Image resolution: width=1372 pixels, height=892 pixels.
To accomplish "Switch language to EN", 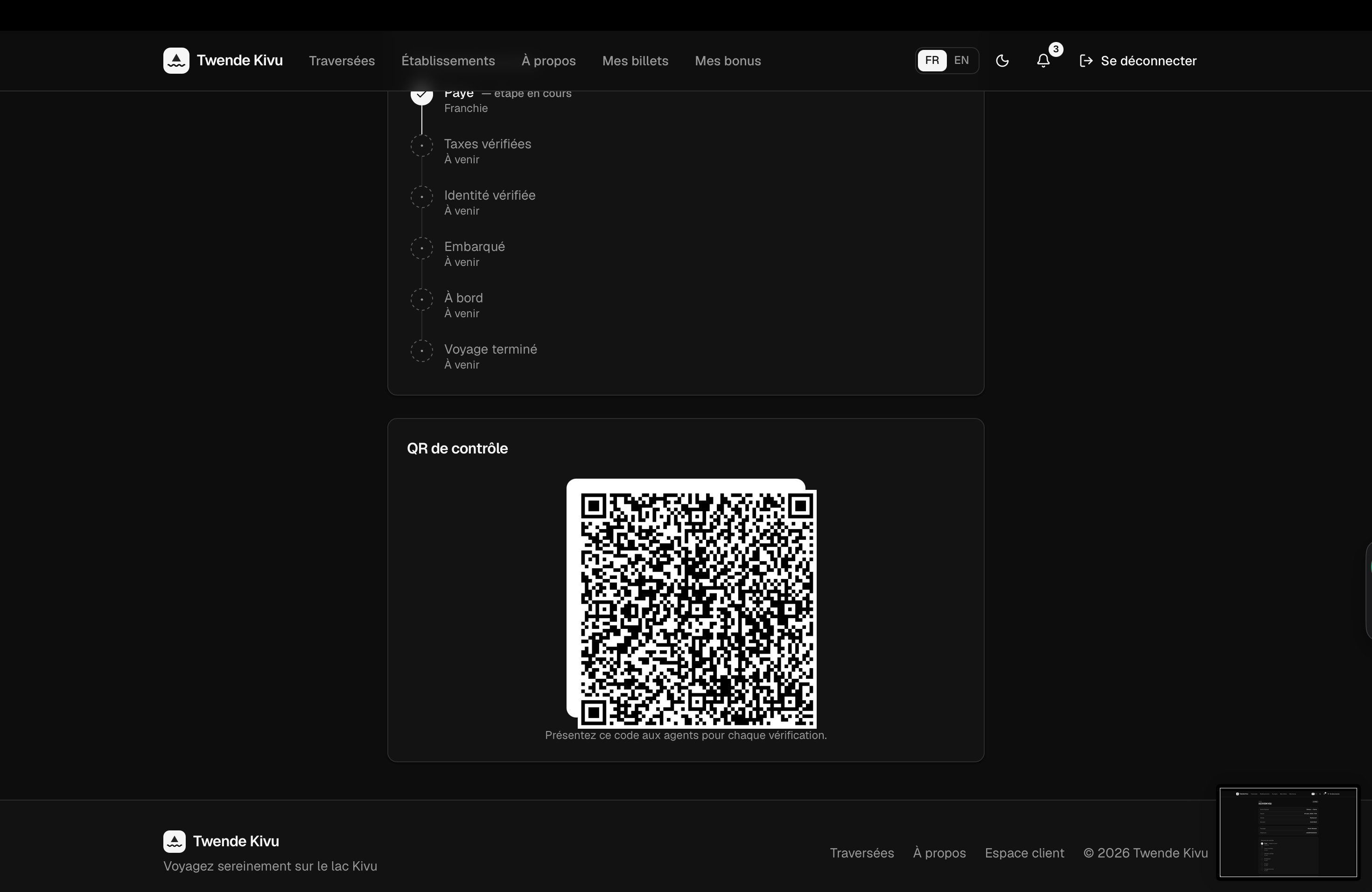I will [961, 61].
